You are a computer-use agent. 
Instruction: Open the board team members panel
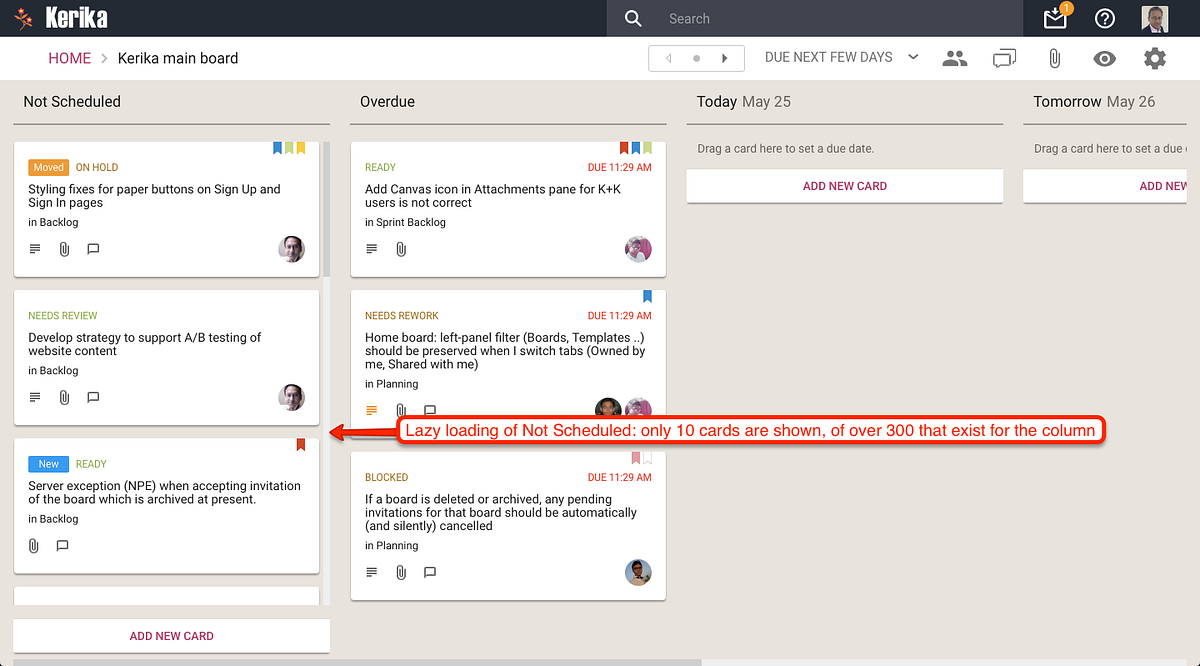pos(955,58)
